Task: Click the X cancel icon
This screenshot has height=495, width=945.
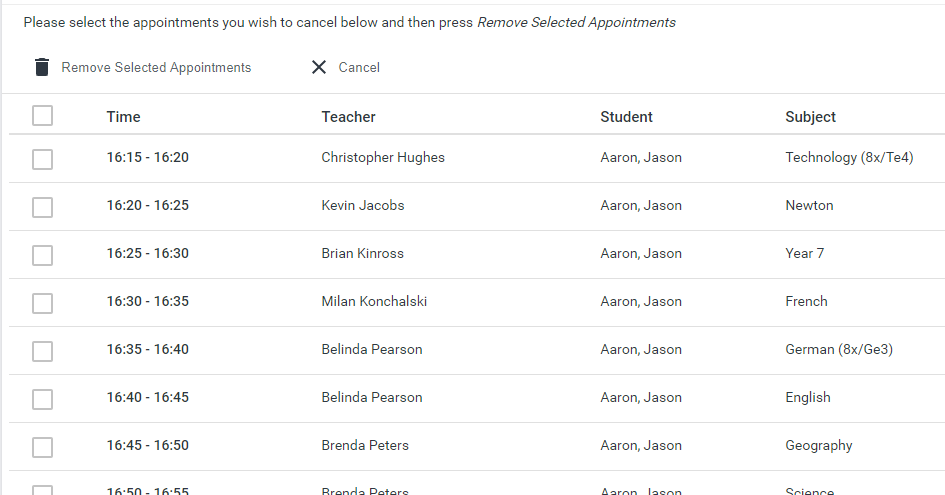Action: [319, 67]
